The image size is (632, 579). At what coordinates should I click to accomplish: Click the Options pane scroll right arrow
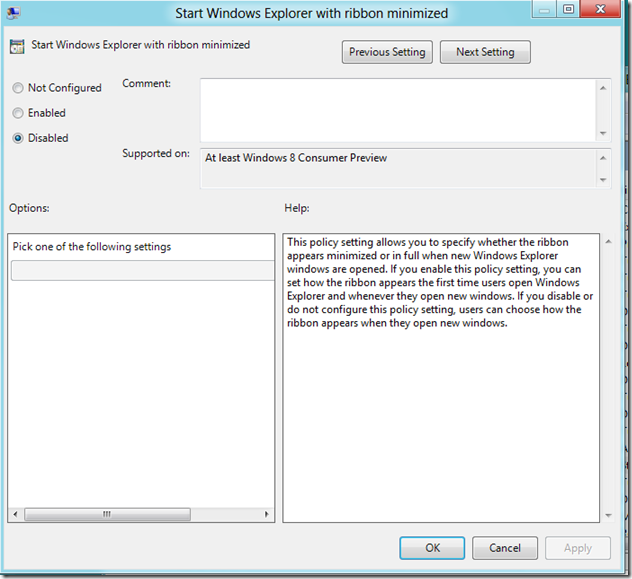266,514
